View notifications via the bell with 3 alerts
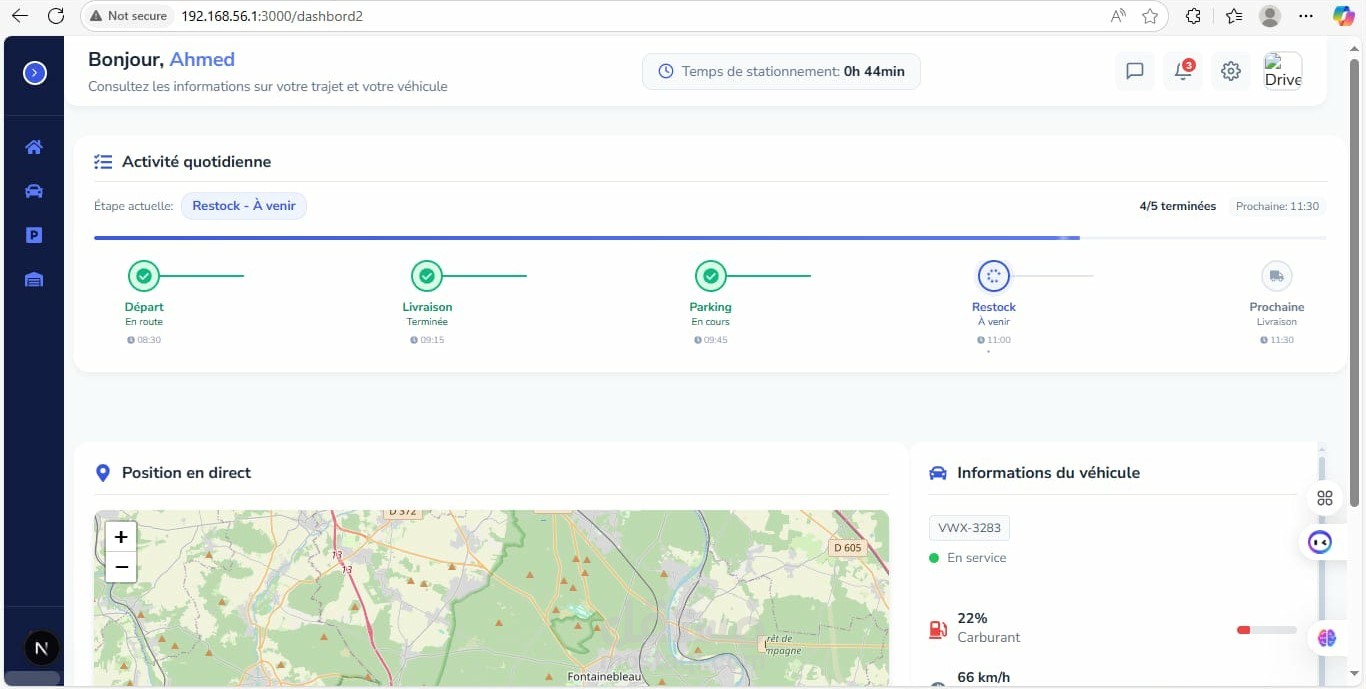 [1182, 71]
